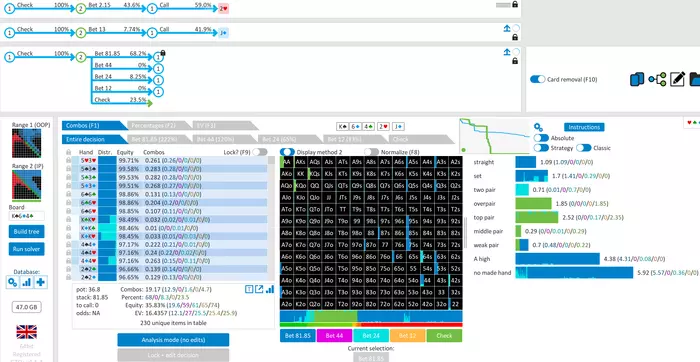Viewport: 700px width, 362px height.
Task: Click the small lock on the Bet 81.85 node
Action: click(163, 53)
